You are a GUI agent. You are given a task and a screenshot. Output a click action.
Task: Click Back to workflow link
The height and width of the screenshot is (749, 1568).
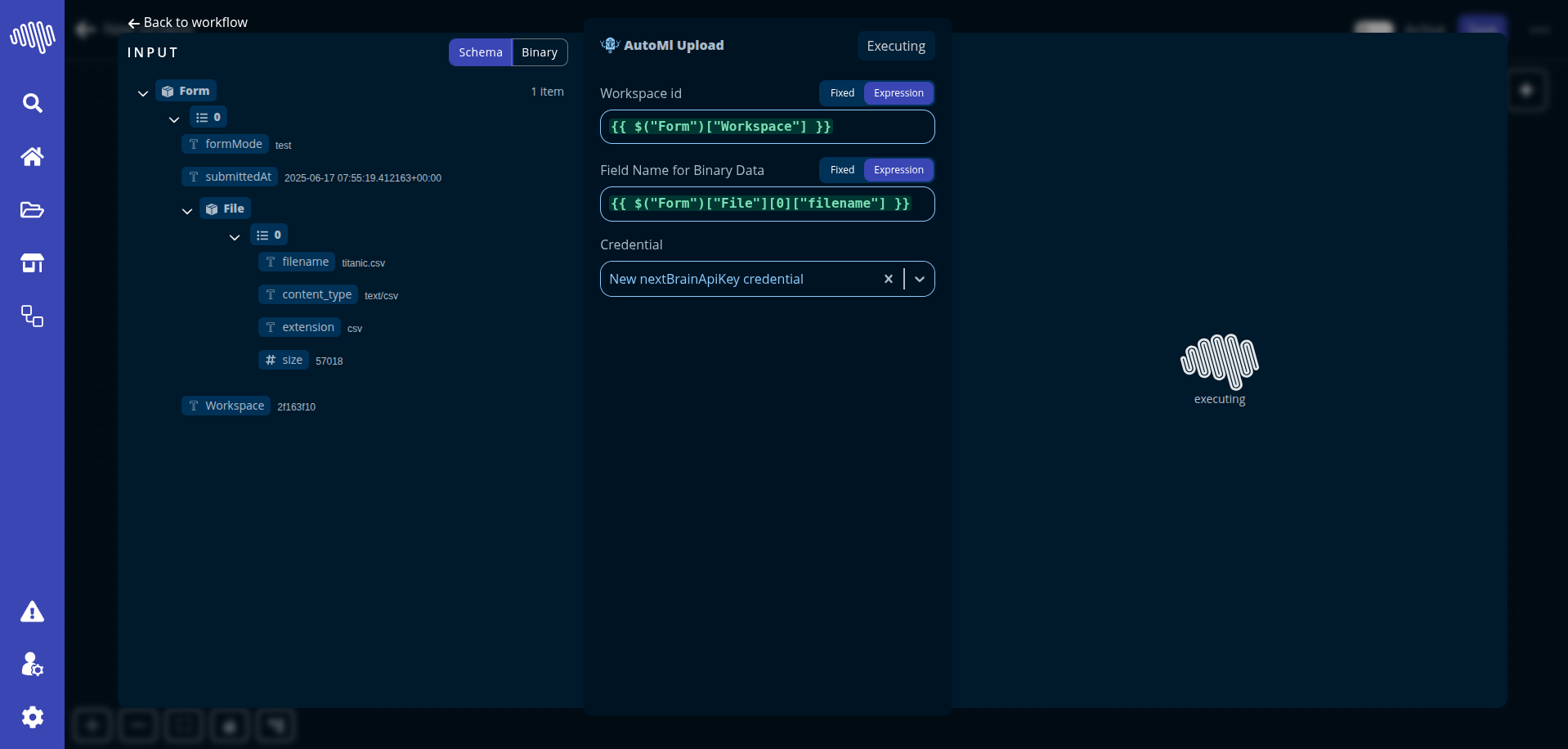pos(188,23)
